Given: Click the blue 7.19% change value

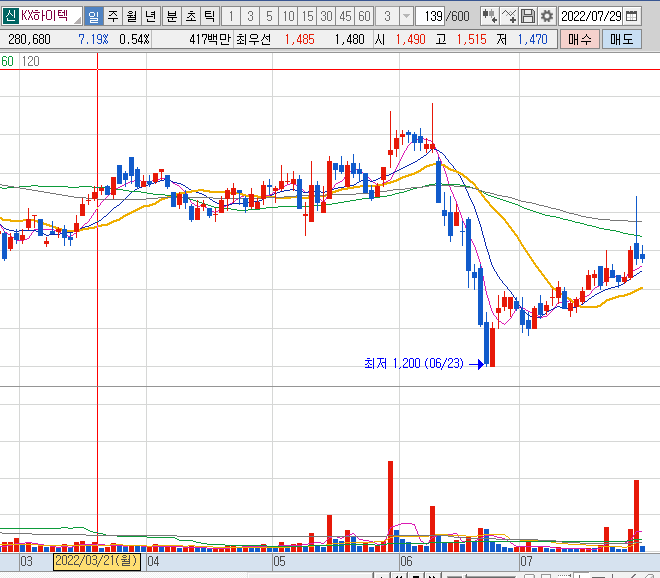Looking at the screenshot, I should 93,40.
